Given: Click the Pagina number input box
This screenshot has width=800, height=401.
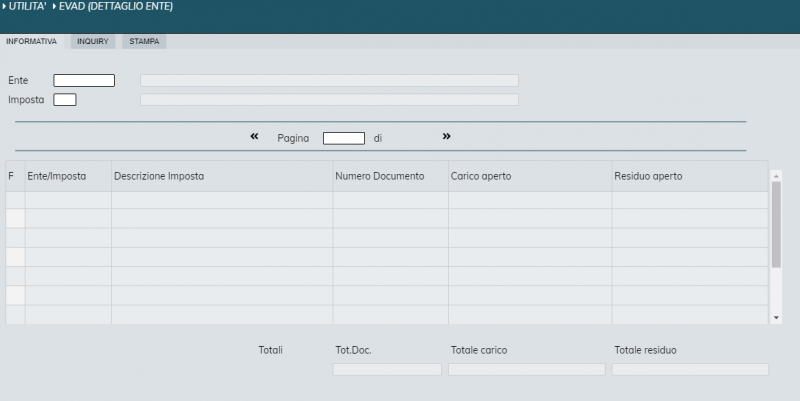Looking at the screenshot, I should (x=343, y=138).
